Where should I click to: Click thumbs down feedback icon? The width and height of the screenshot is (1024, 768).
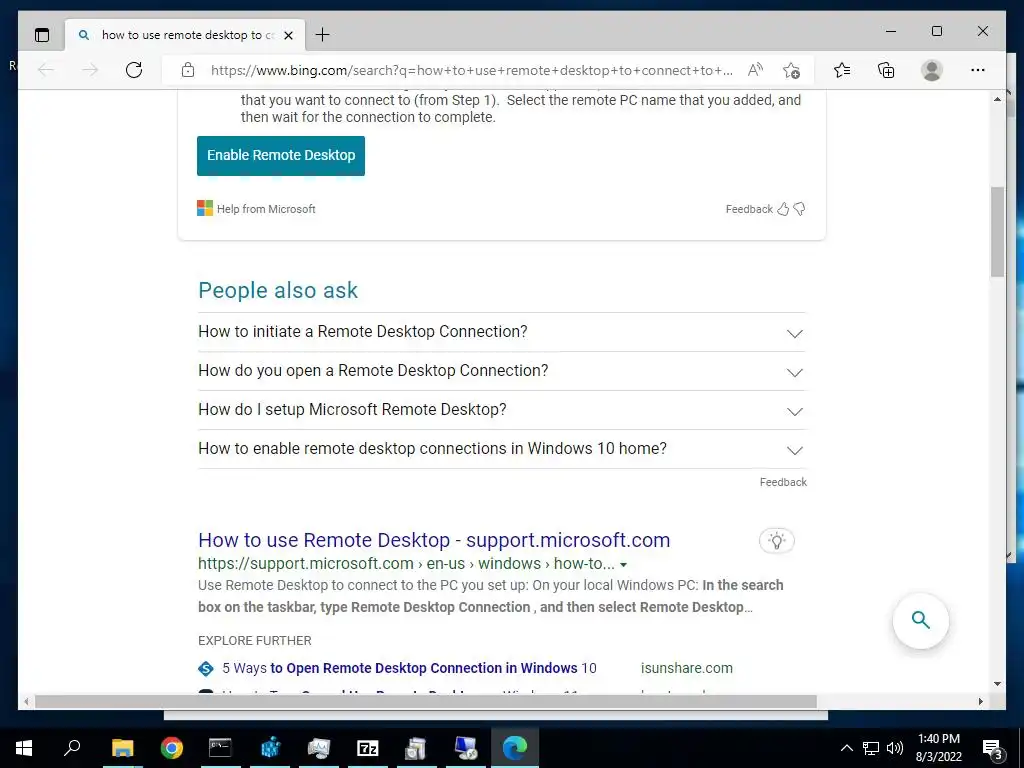click(799, 209)
